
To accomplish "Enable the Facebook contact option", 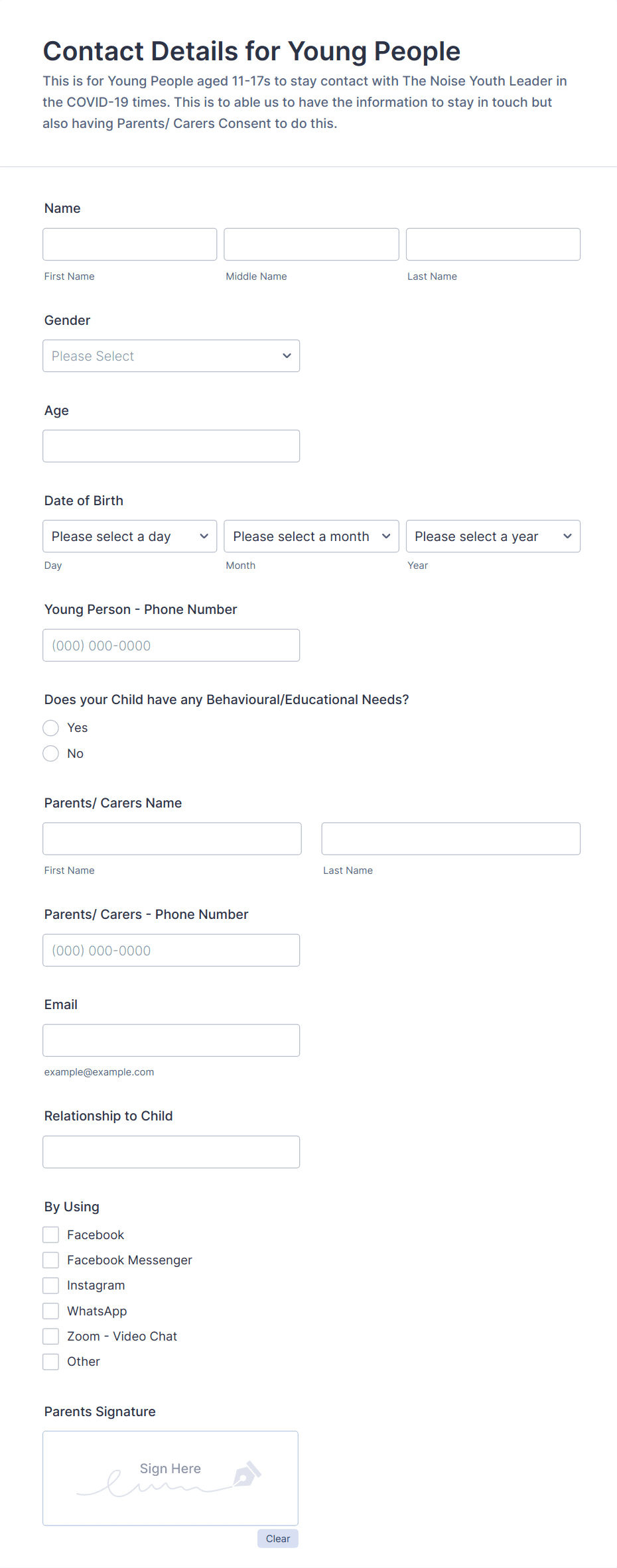I will [50, 1234].
